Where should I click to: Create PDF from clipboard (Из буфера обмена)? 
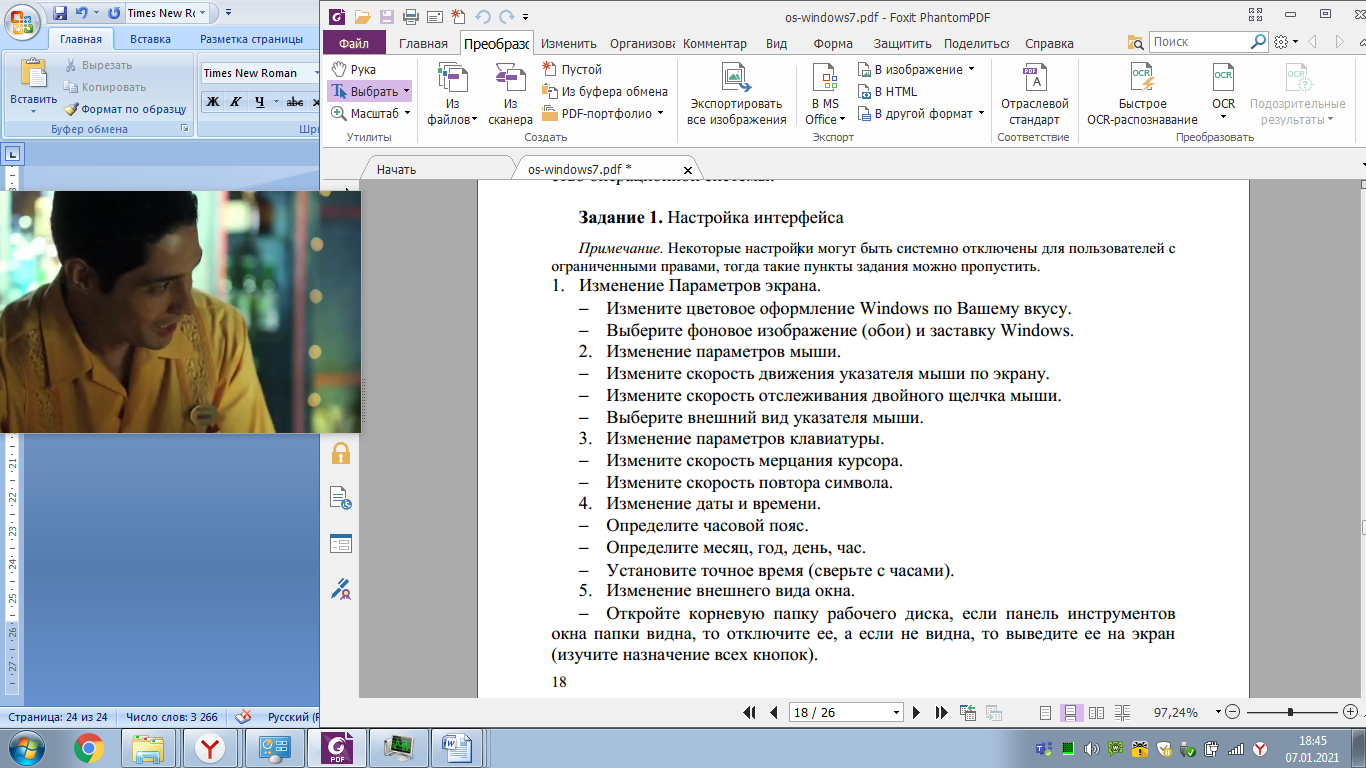click(x=605, y=91)
